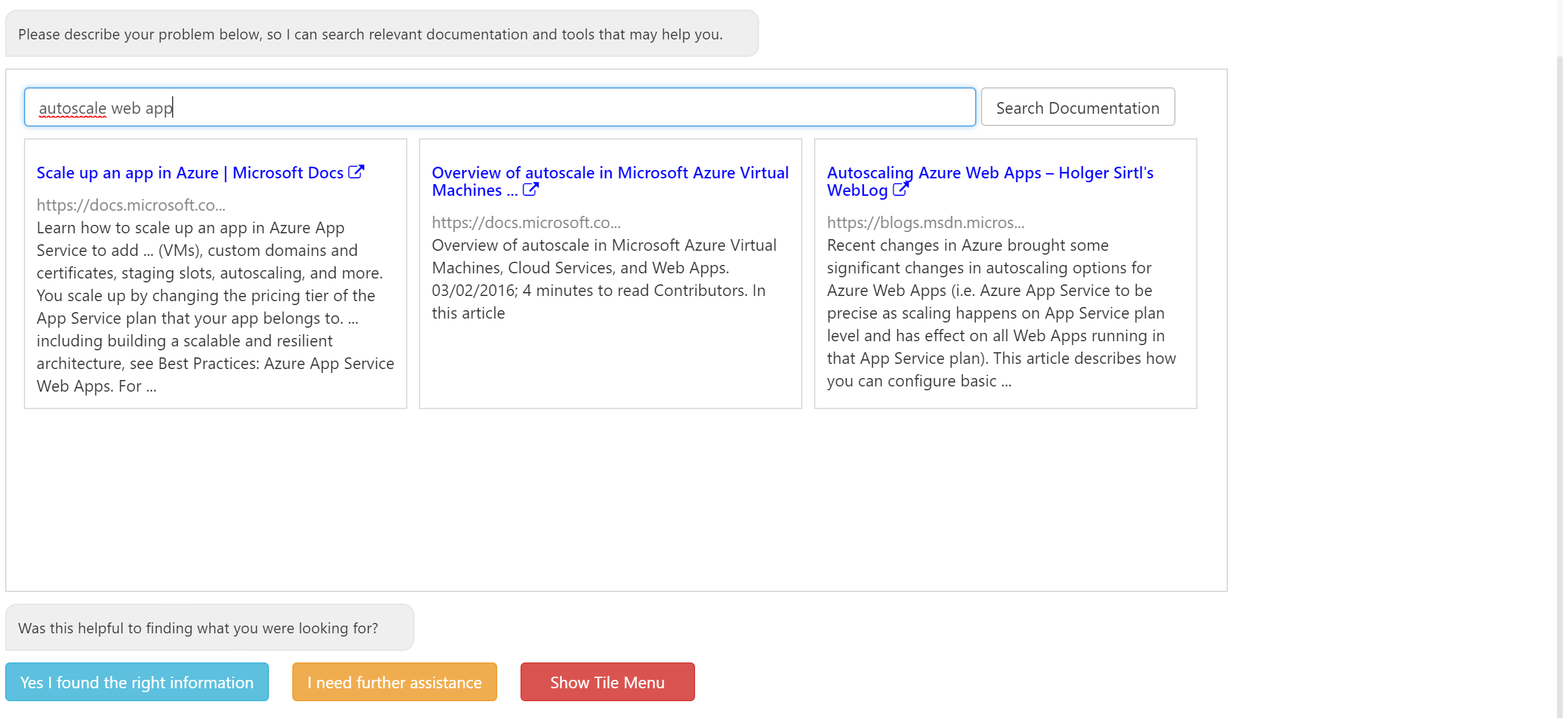Click external-link icon after Machines ... title
1568x718 pixels.
[x=530, y=189]
